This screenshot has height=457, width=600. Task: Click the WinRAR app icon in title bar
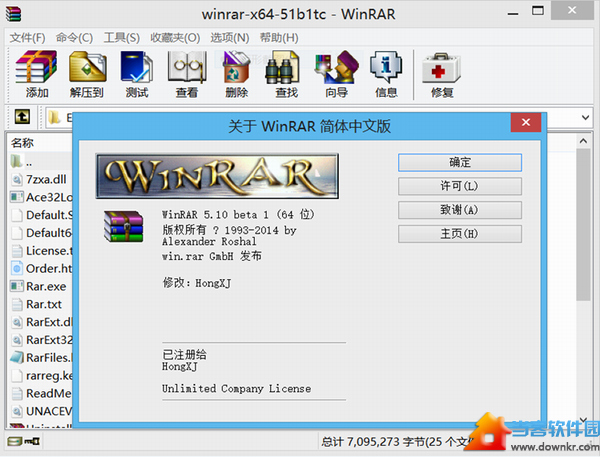pyautogui.click(x=13, y=13)
